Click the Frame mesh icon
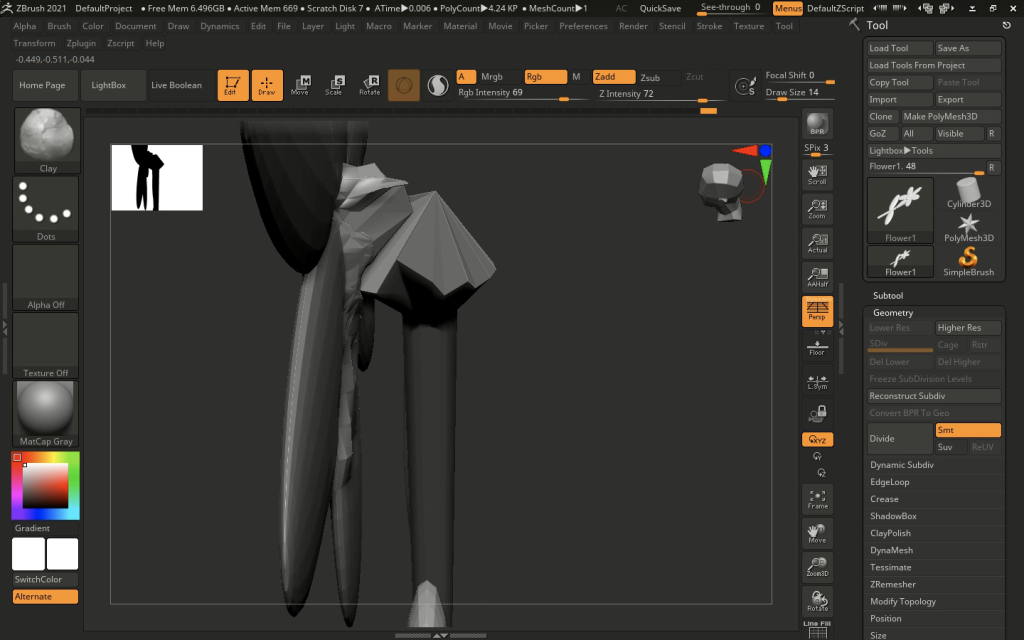The image size is (1024, 640). click(817, 499)
